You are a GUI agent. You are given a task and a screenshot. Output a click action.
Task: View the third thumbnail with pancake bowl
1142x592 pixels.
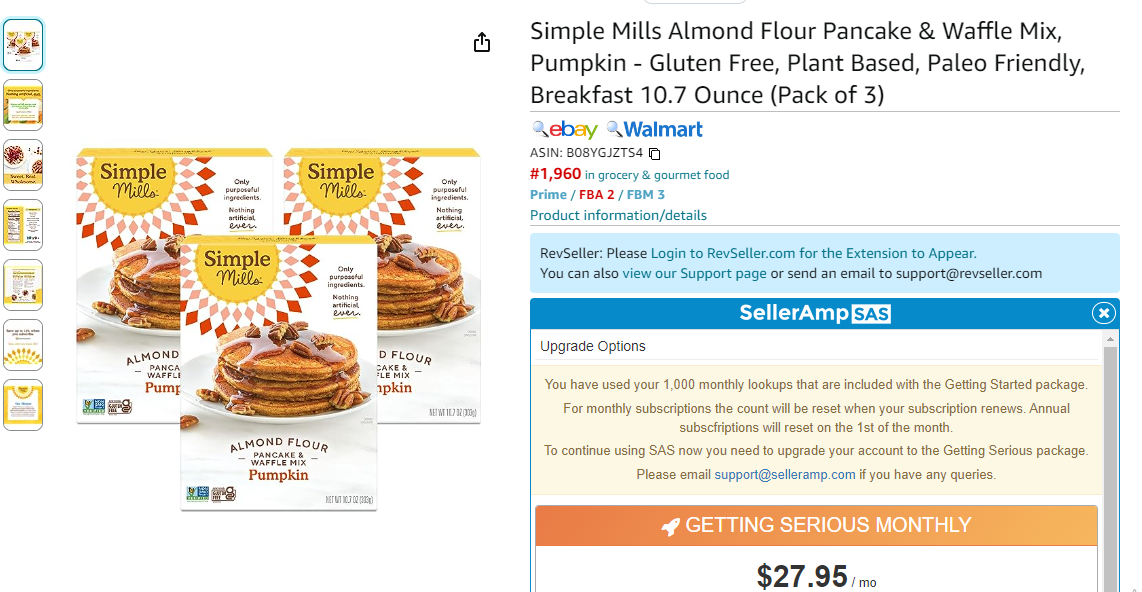[x=23, y=165]
